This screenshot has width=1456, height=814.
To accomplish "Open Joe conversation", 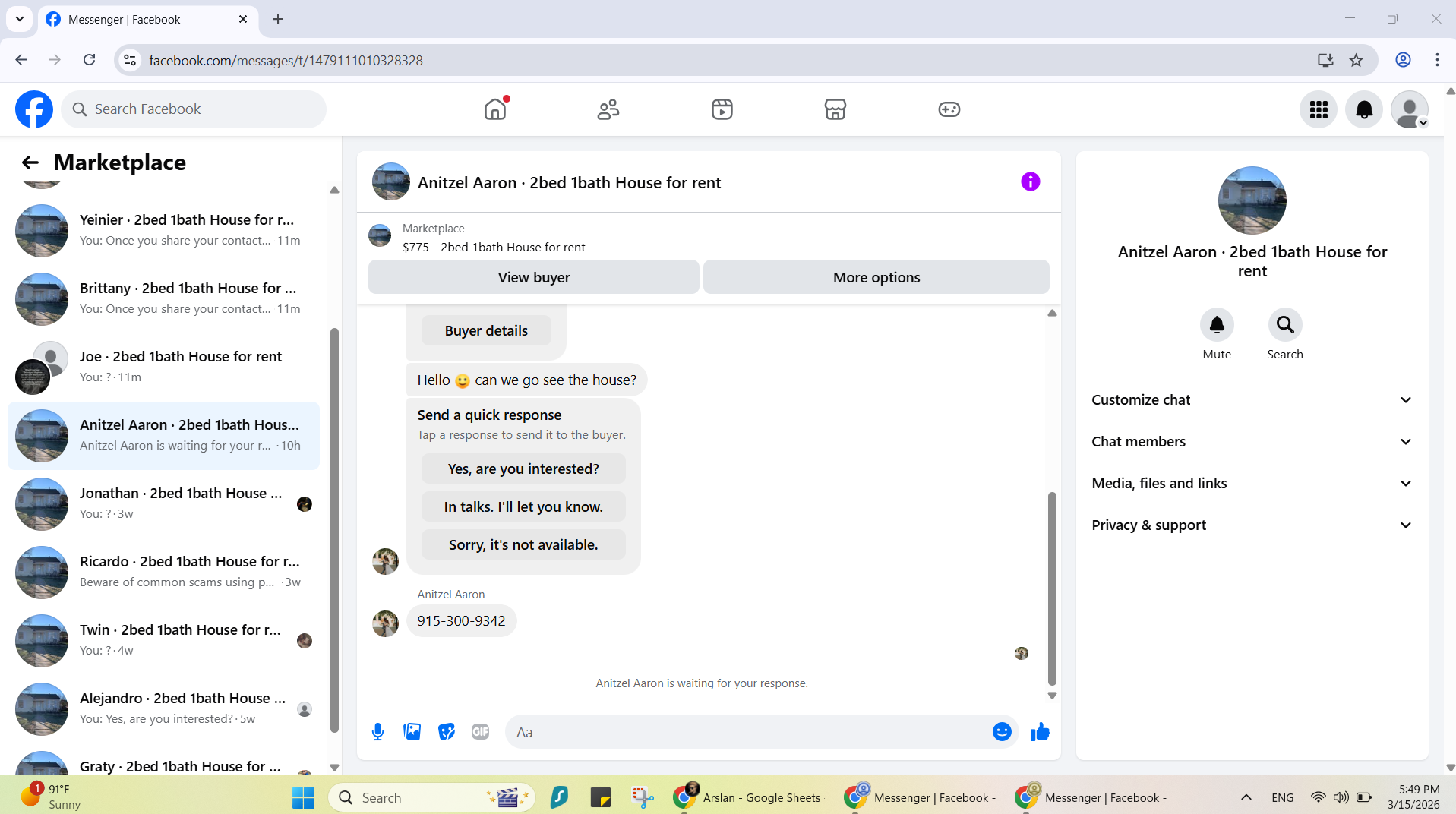I will pyautogui.click(x=163, y=368).
